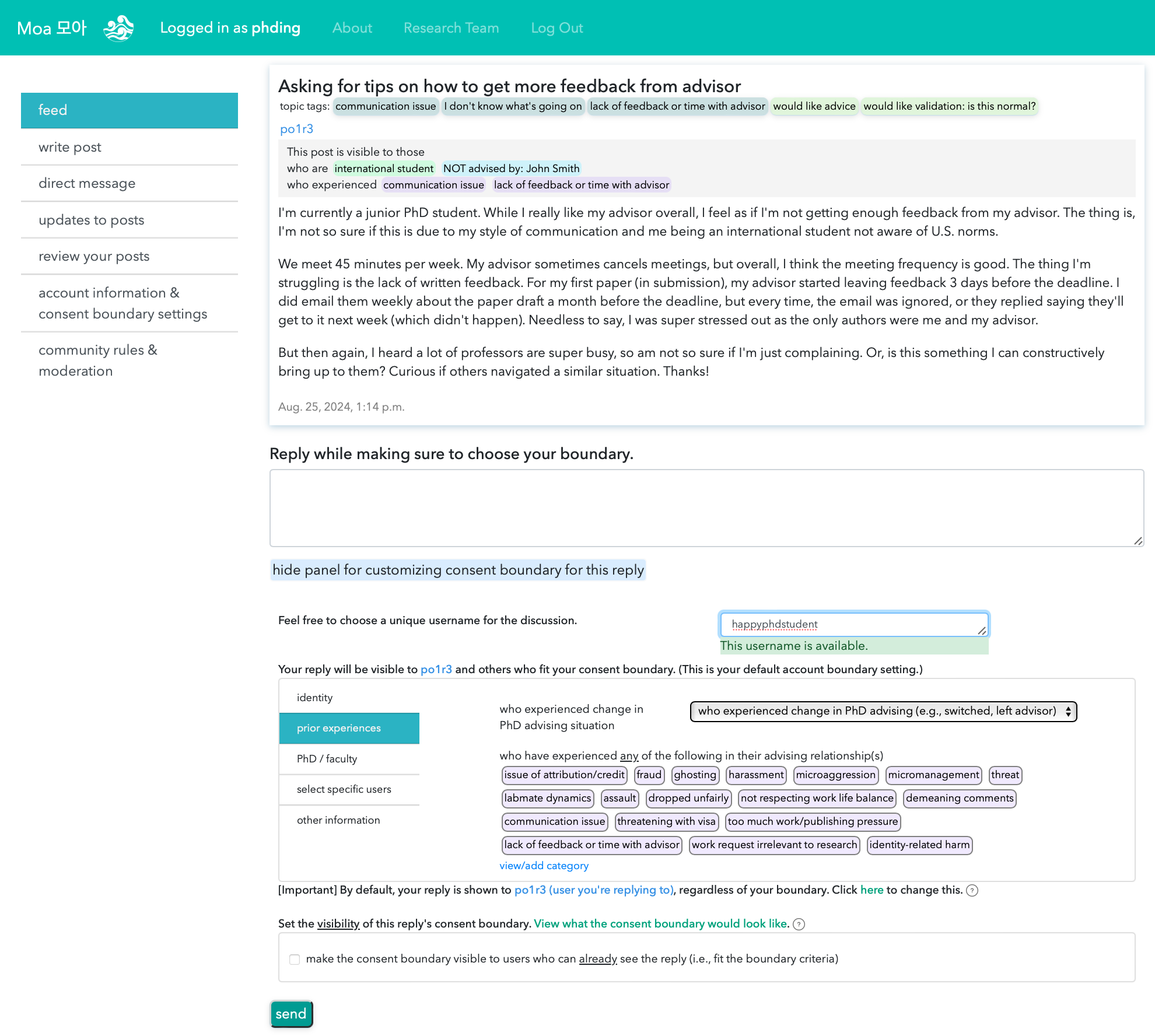This screenshot has height=1036, width=1155.
Task: Open account information & consent boundary settings
Action: click(x=129, y=303)
